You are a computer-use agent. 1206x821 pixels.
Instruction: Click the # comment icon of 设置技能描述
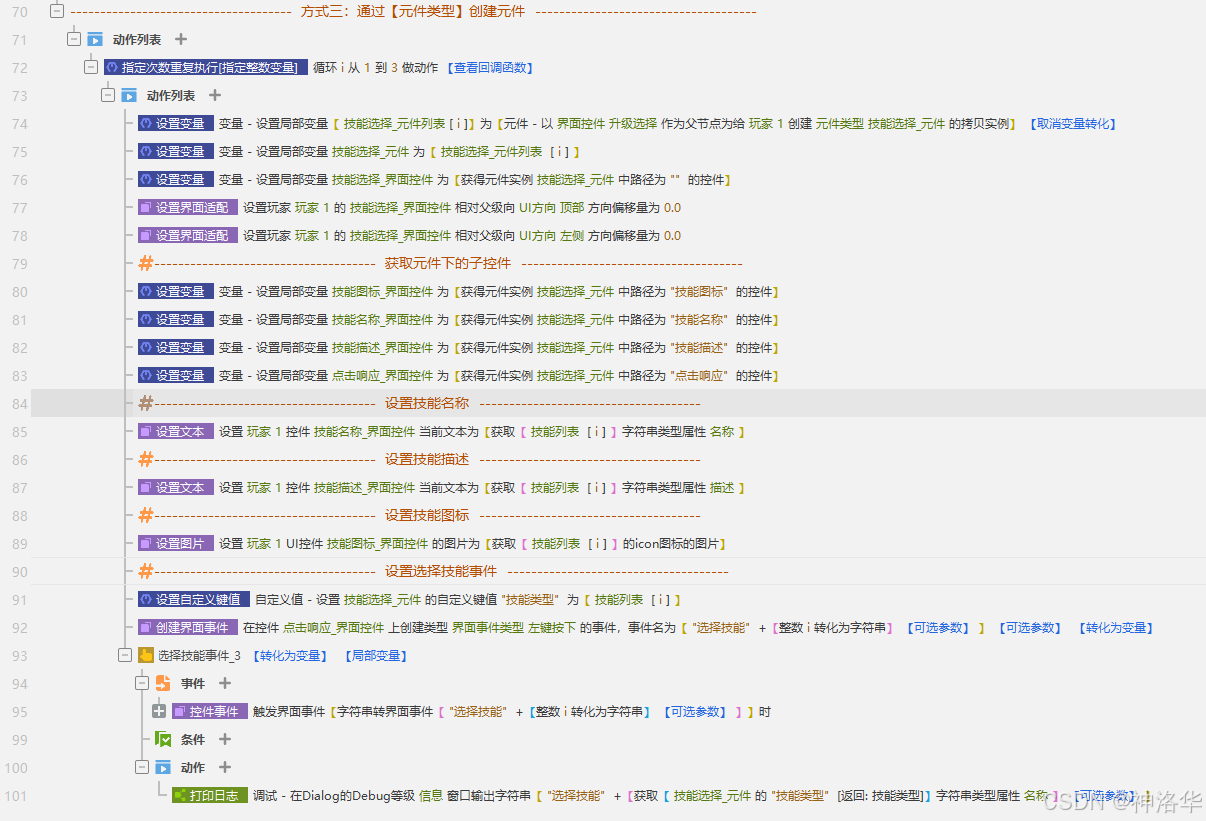click(x=146, y=459)
